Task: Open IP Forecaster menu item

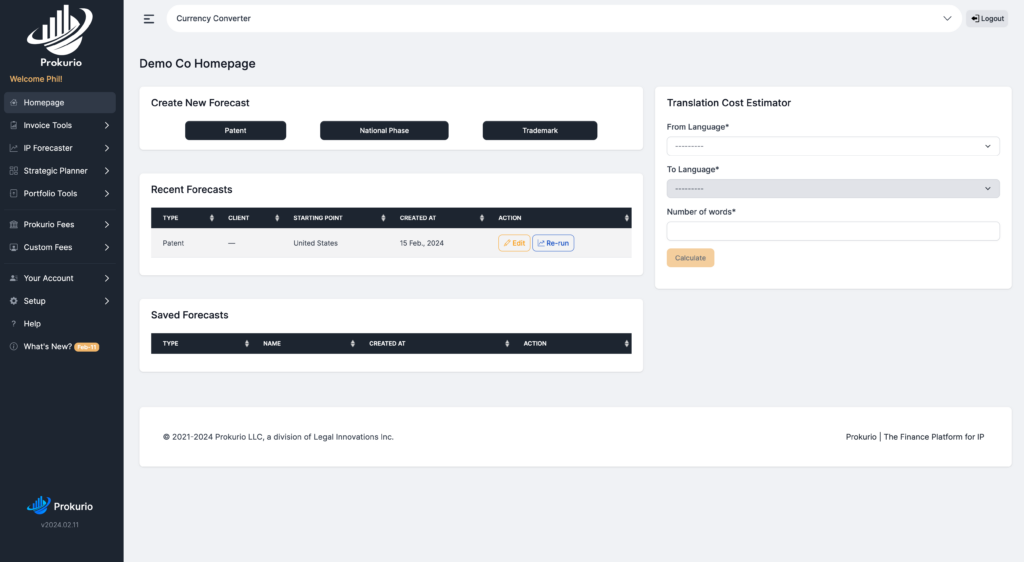Action: point(59,148)
